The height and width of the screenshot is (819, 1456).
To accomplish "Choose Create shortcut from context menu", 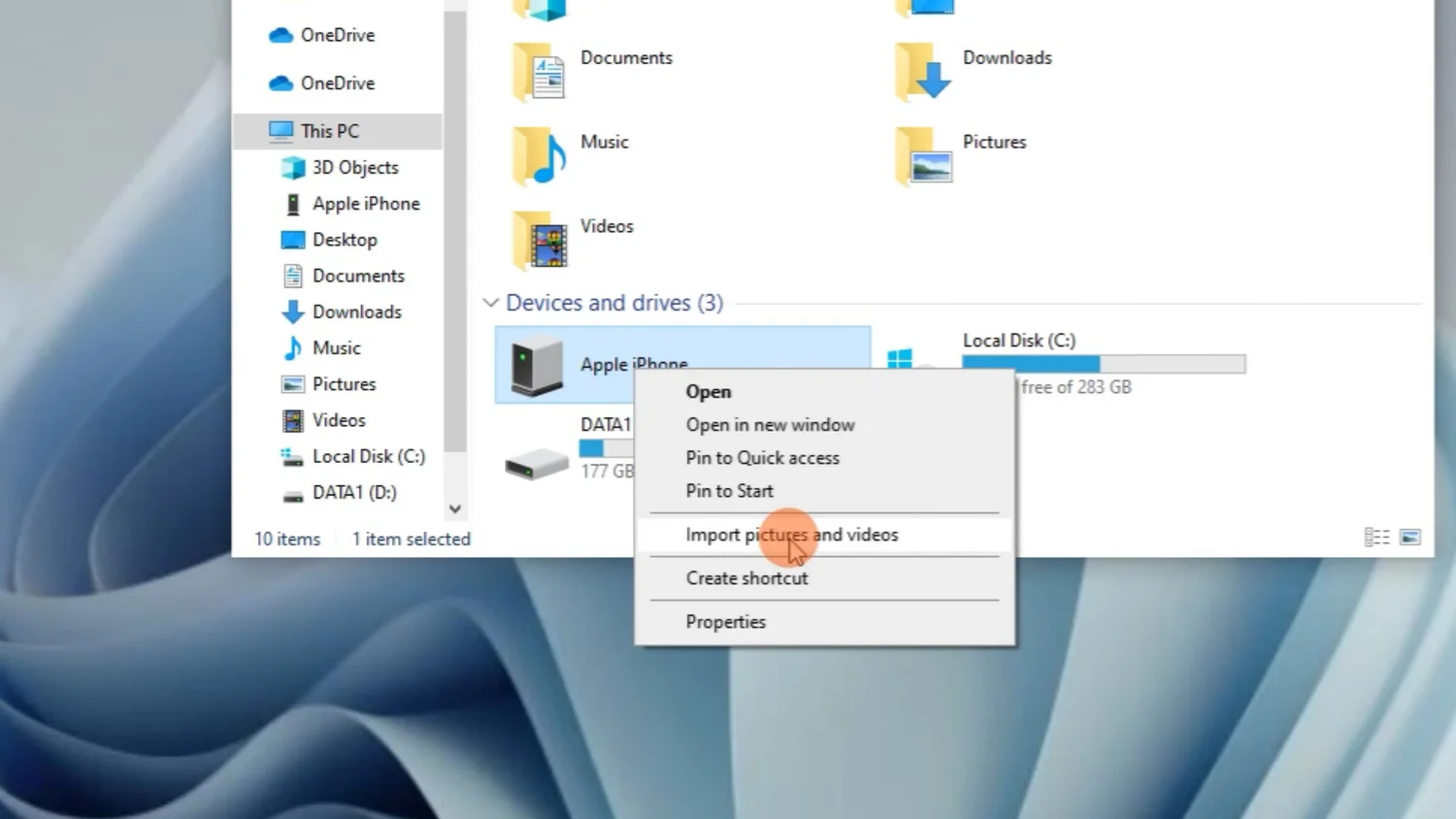I will (823, 578).
